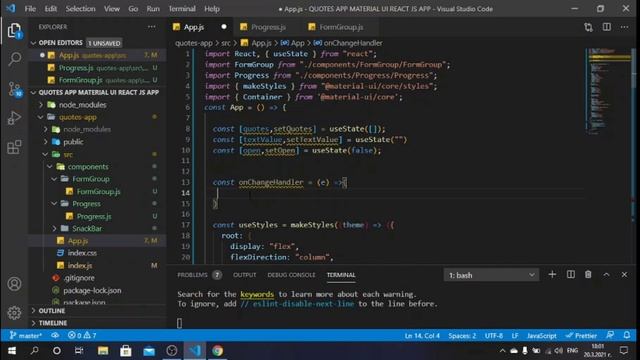640x360 pixels.
Task: Open the Manage gear settings icon
Action: tap(14, 313)
